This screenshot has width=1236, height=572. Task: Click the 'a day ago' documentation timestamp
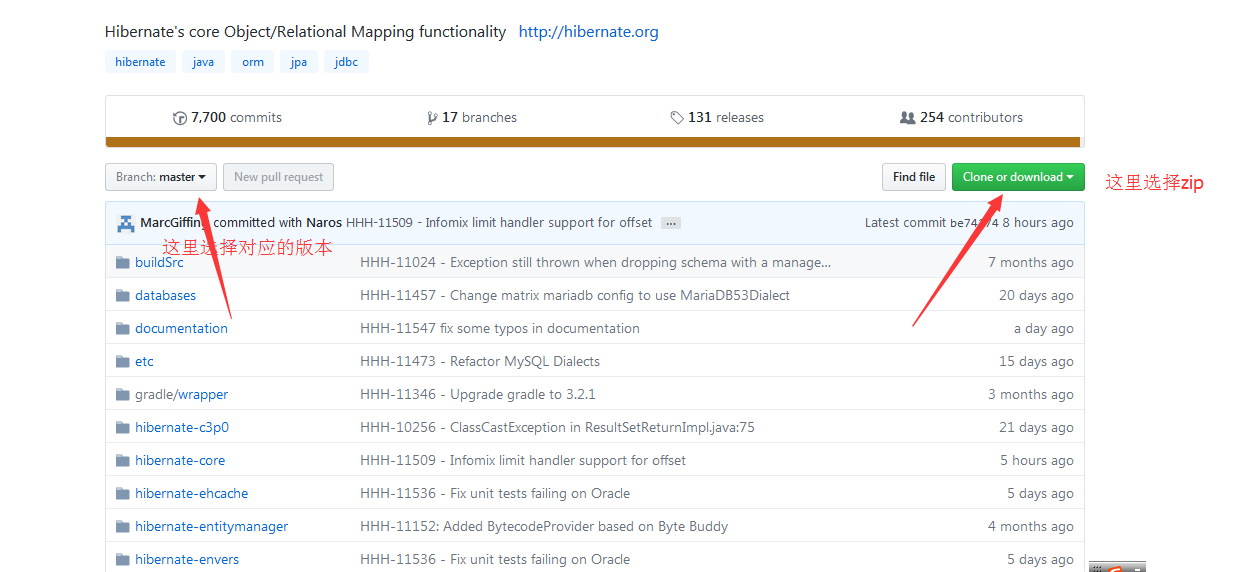tap(1044, 329)
